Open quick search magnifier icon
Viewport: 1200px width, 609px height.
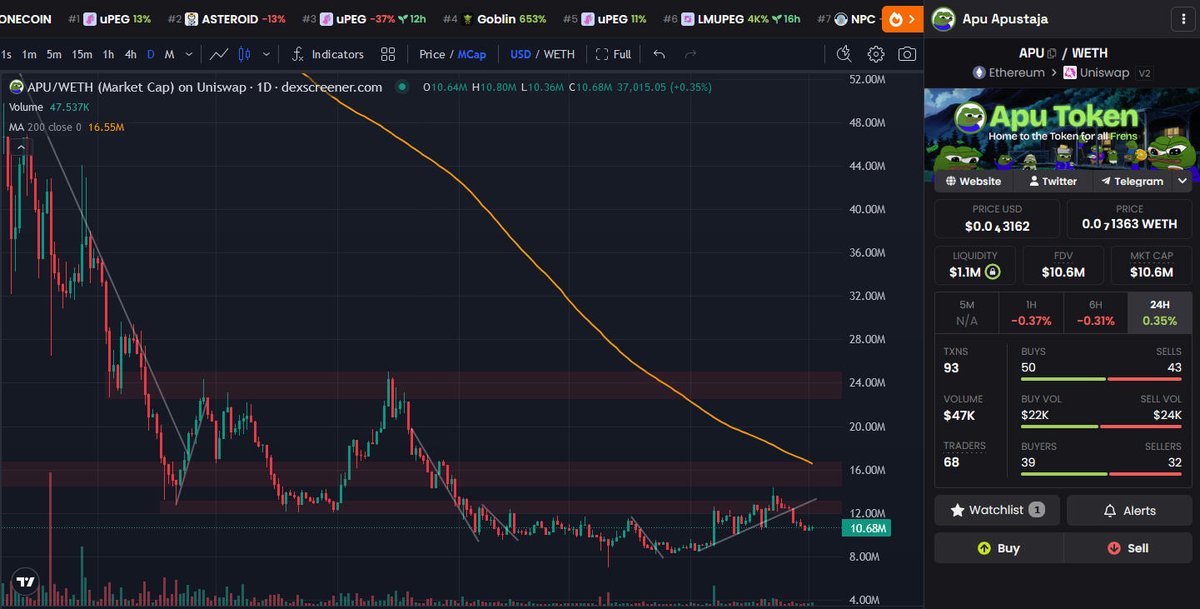click(x=844, y=54)
